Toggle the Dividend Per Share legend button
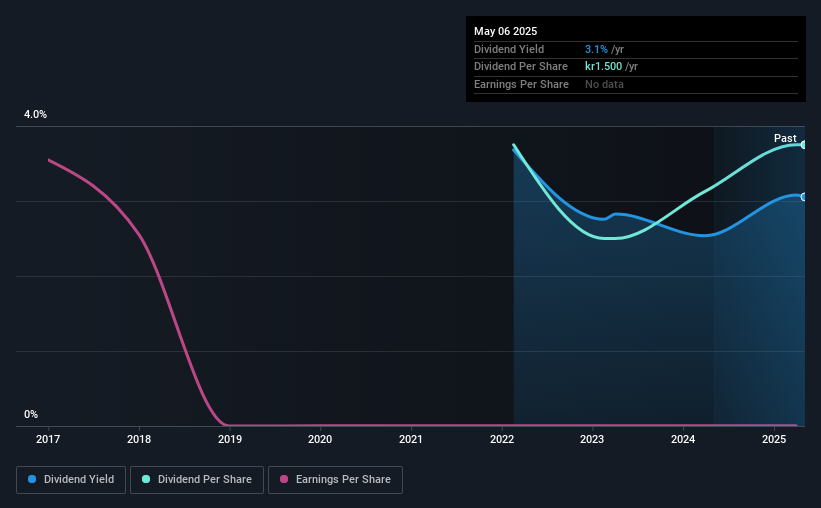The width and height of the screenshot is (821, 508). point(197,480)
